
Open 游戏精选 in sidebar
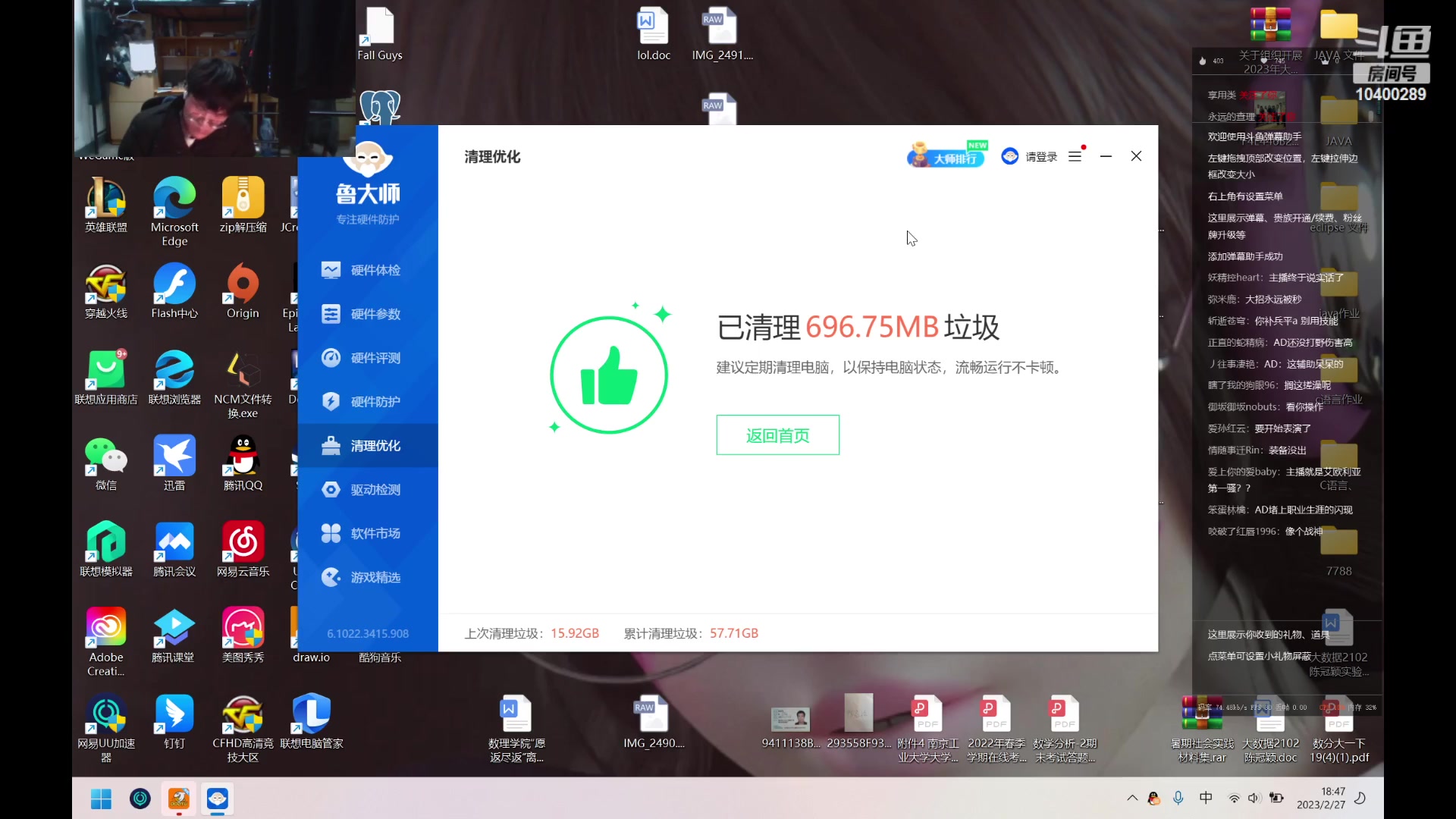pos(368,578)
